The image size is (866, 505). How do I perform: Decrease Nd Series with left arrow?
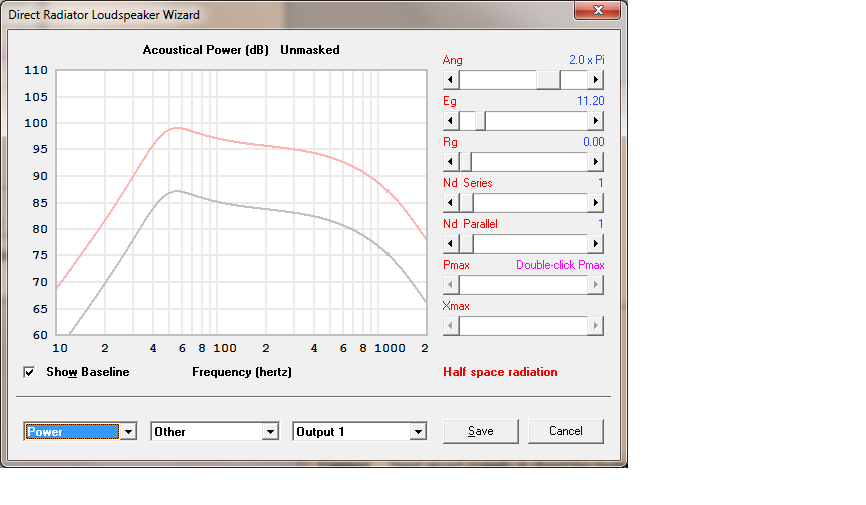click(x=451, y=203)
